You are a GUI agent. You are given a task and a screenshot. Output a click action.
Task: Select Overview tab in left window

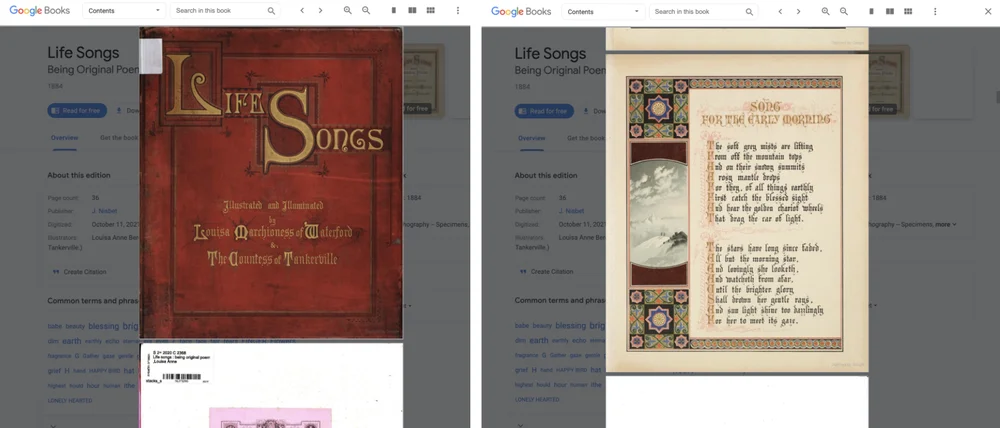click(64, 138)
